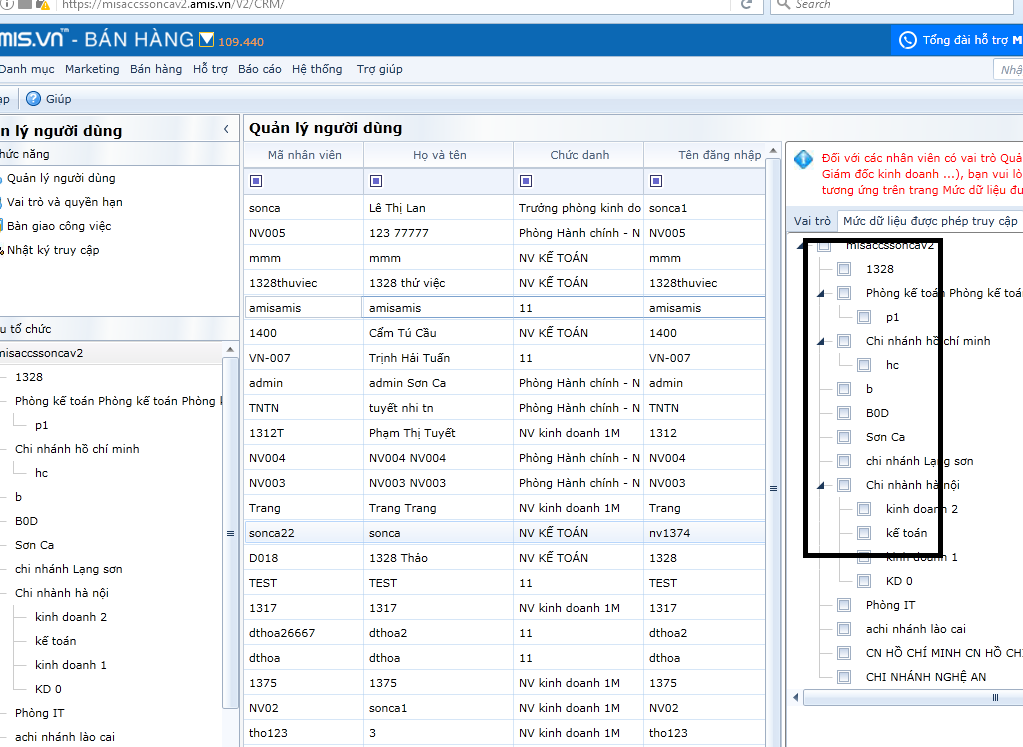Viewport: 1023px width, 747px height.
Task: Open the Báo cáo menu
Action: point(260,69)
